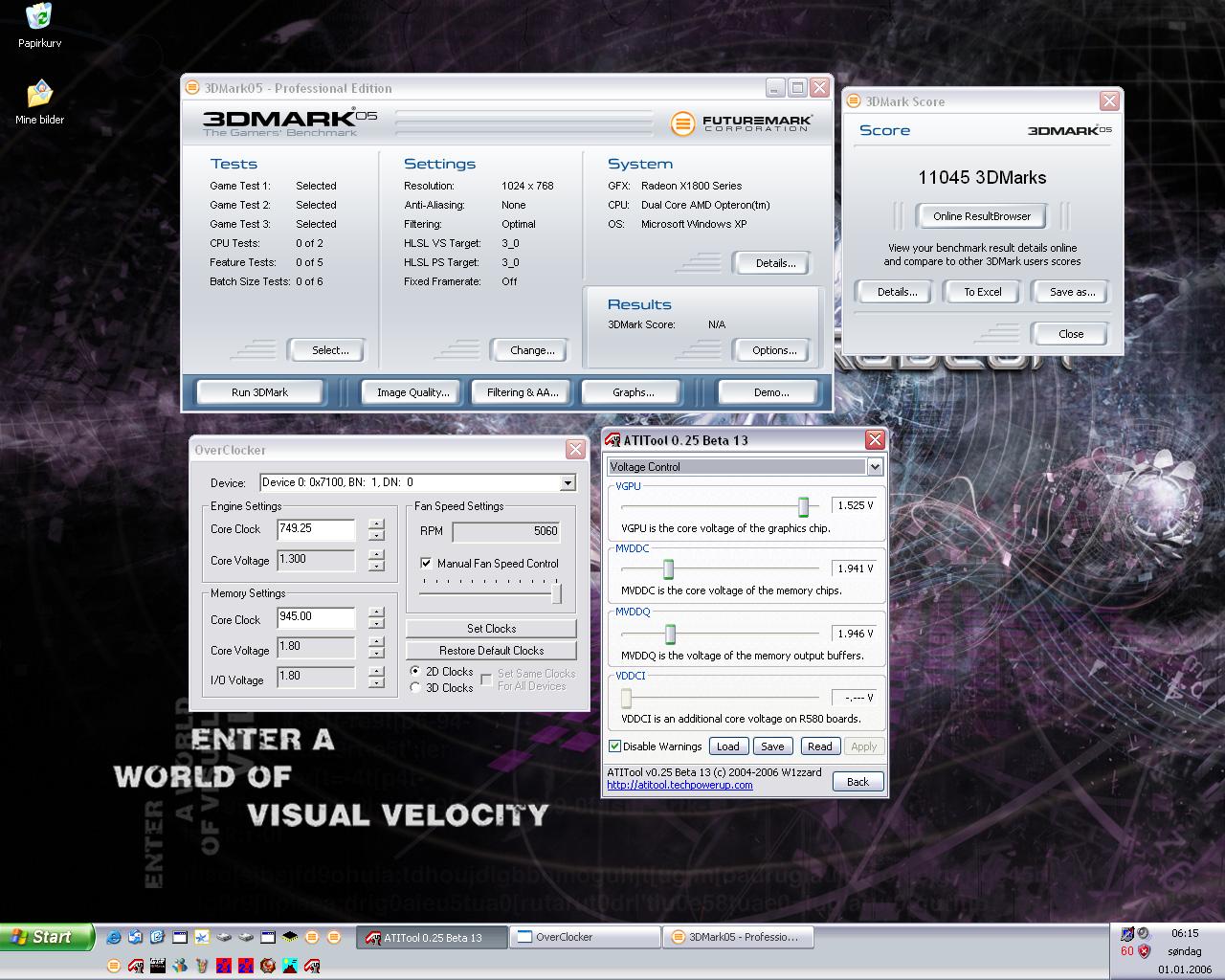Increase Memory Core Clock with up arrow
This screenshot has height=980, width=1225.
pyautogui.click(x=376, y=612)
